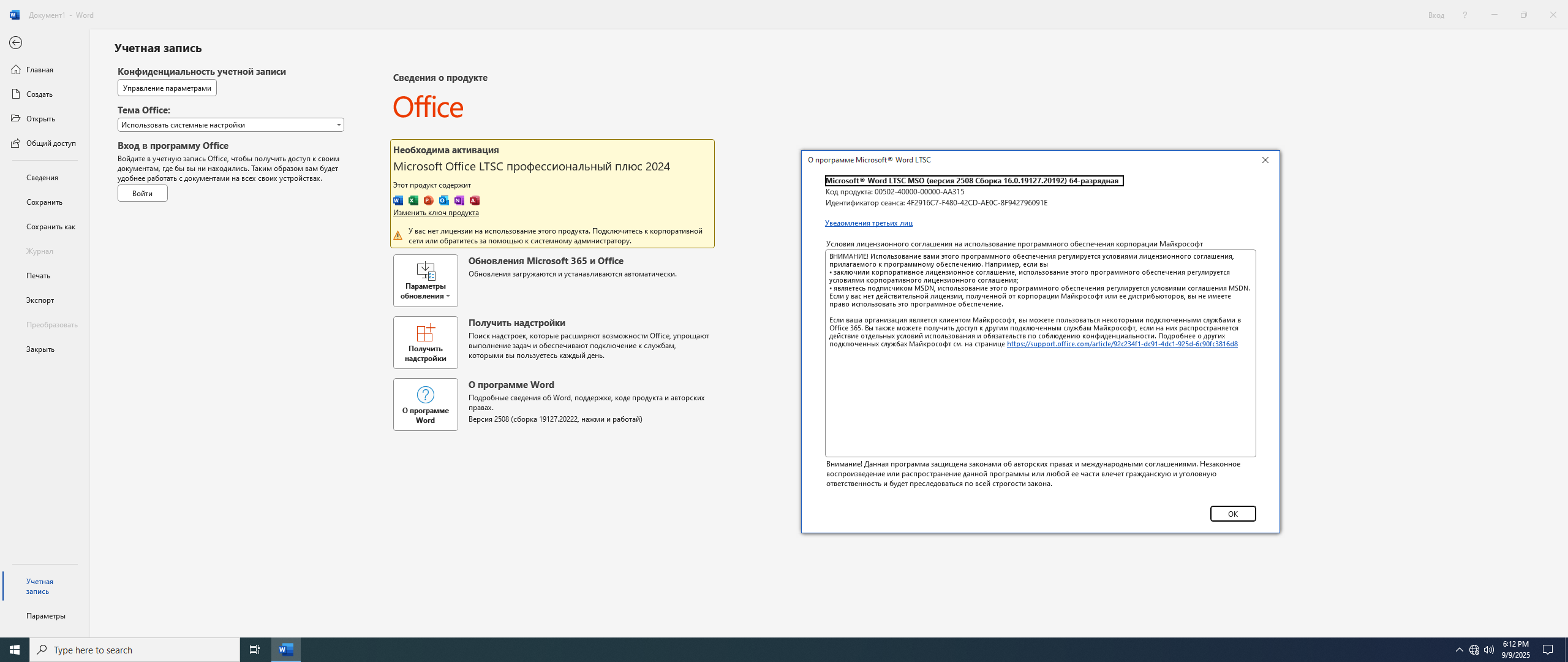Click Управление параметрами button
The image size is (1568, 662).
167,88
